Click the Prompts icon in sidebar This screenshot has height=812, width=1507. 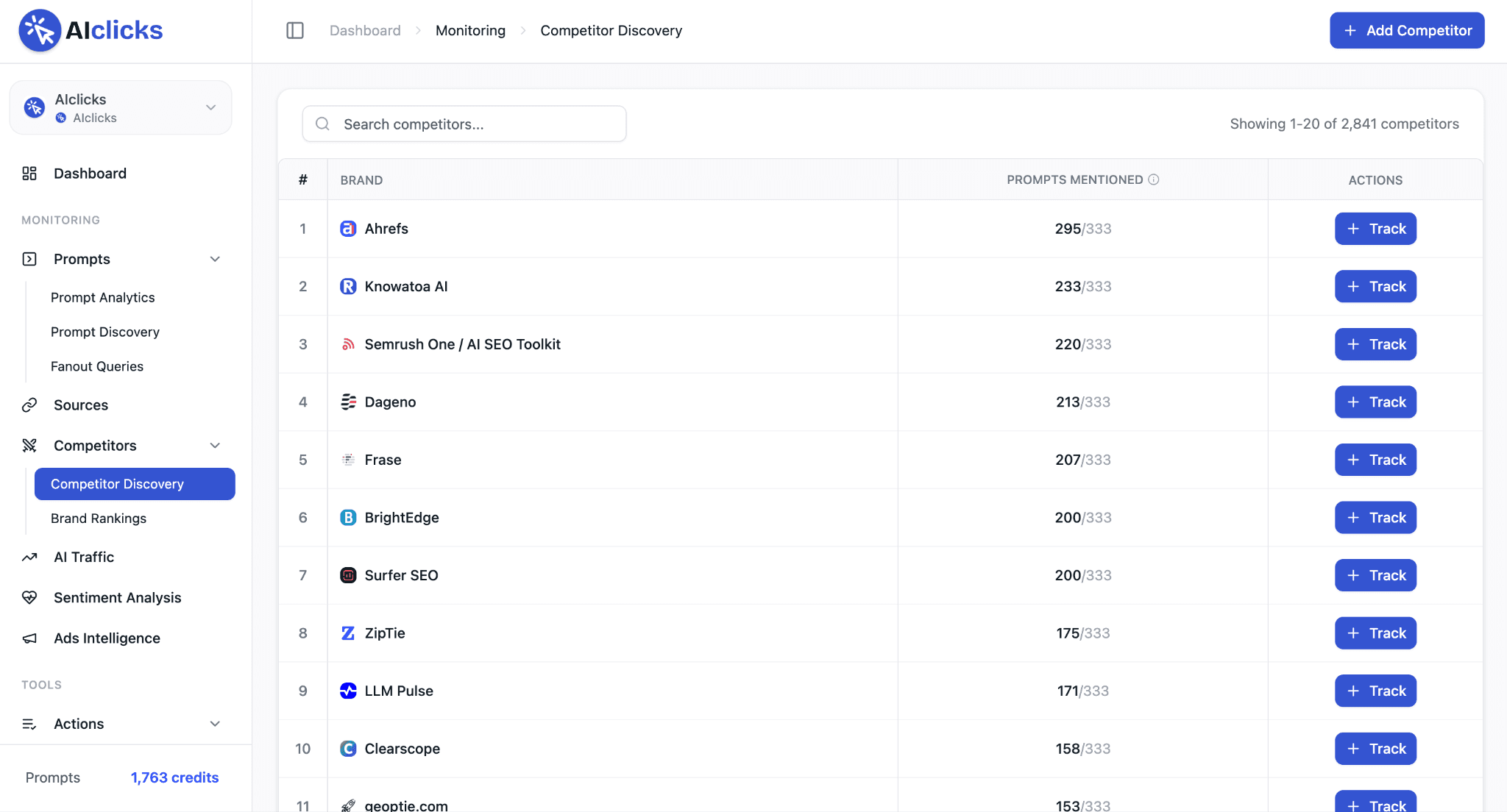pyautogui.click(x=29, y=259)
